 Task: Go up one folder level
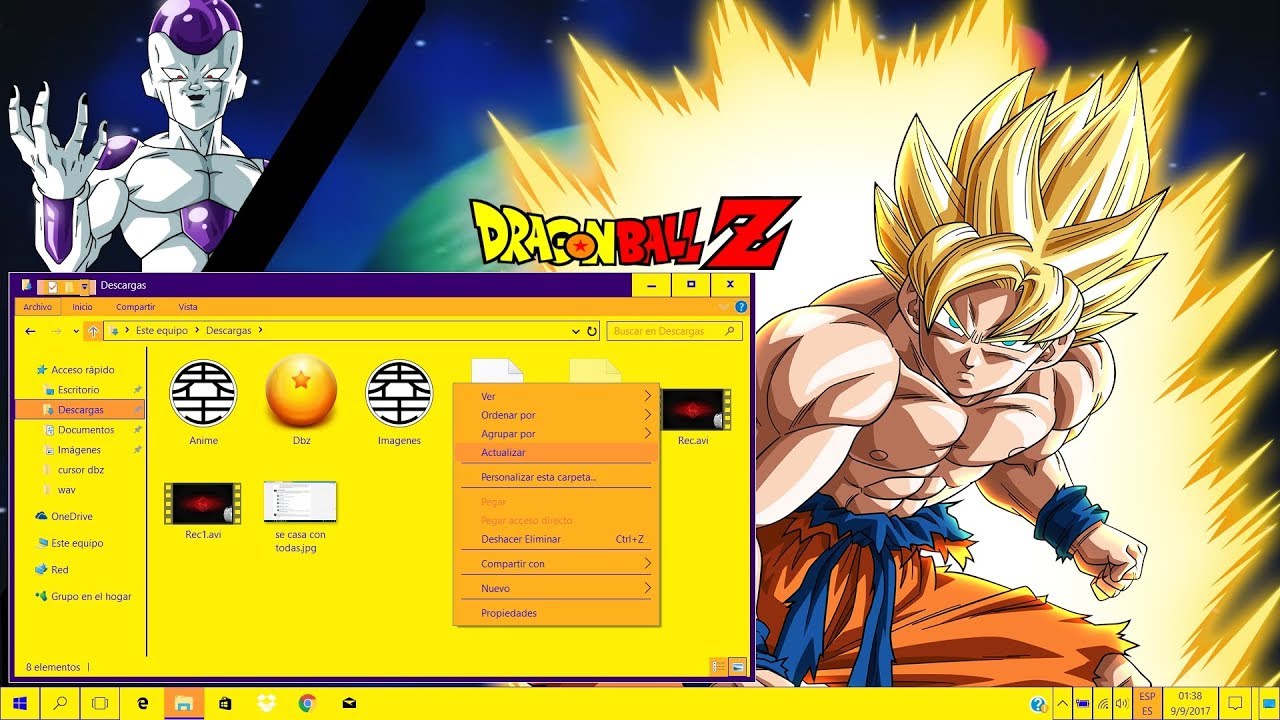pyautogui.click(x=93, y=331)
